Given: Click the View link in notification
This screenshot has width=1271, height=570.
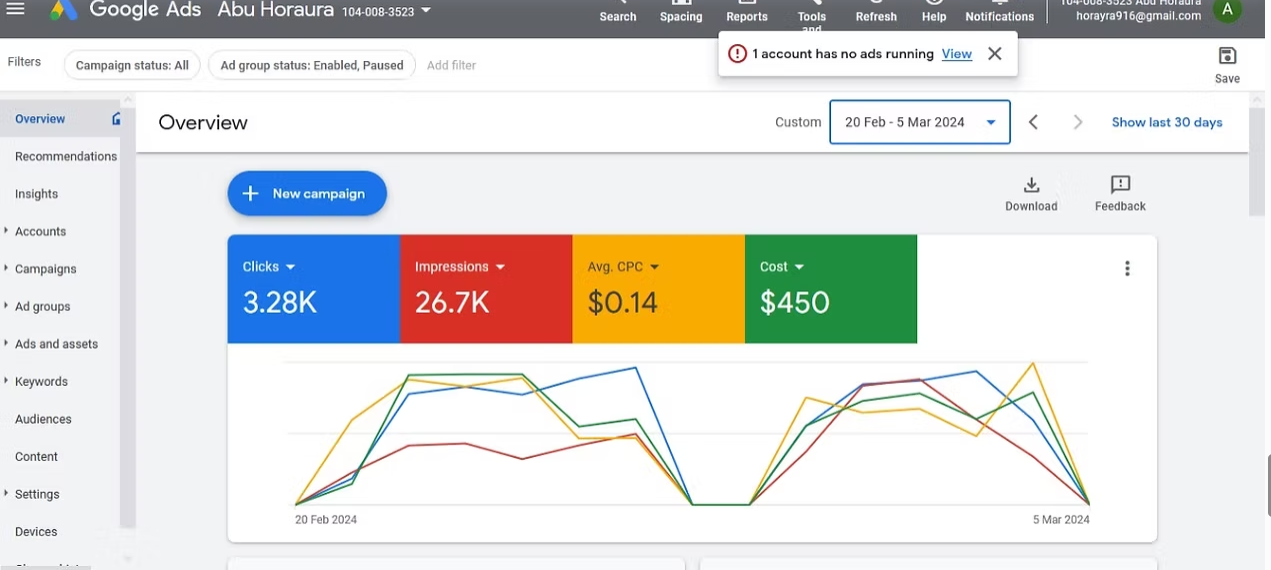Looking at the screenshot, I should (x=956, y=54).
